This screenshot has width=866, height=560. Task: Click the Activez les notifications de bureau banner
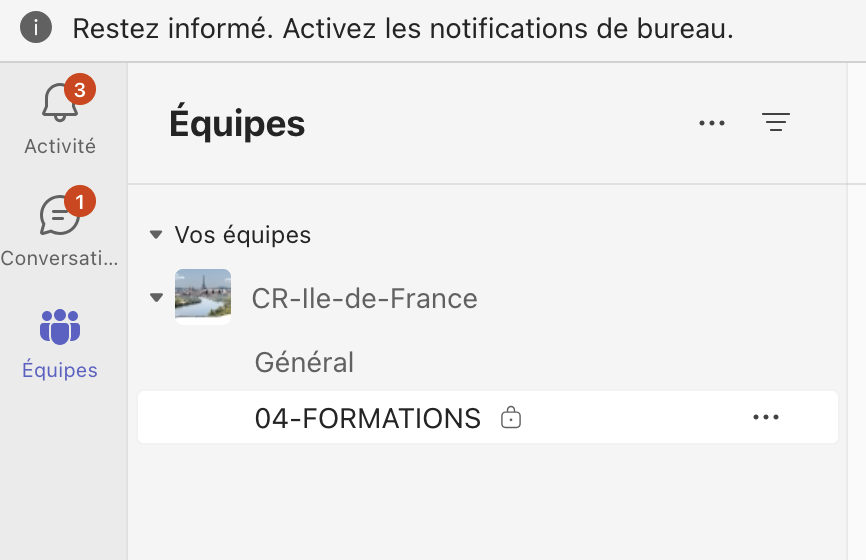click(x=403, y=28)
